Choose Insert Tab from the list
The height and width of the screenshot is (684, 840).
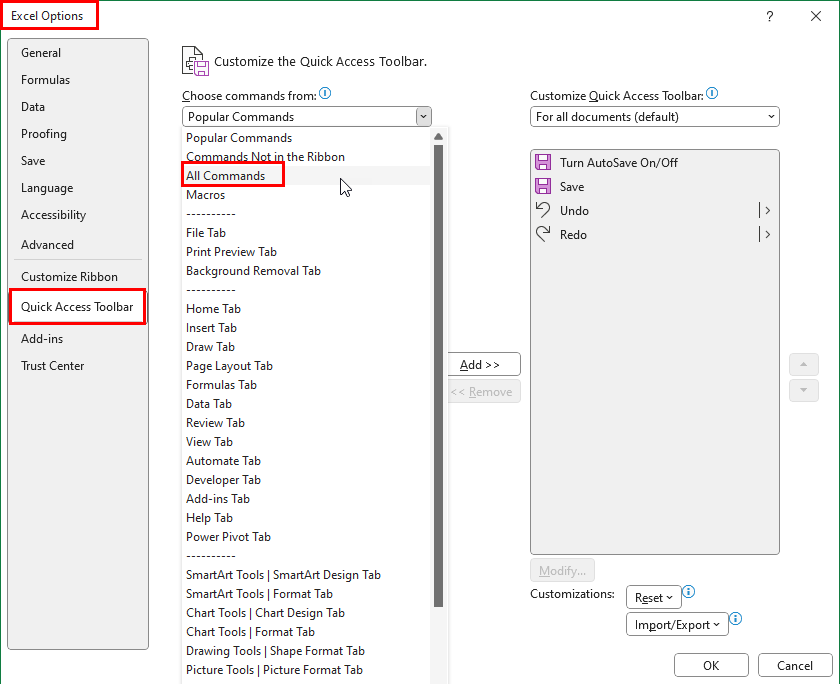[x=306, y=328]
